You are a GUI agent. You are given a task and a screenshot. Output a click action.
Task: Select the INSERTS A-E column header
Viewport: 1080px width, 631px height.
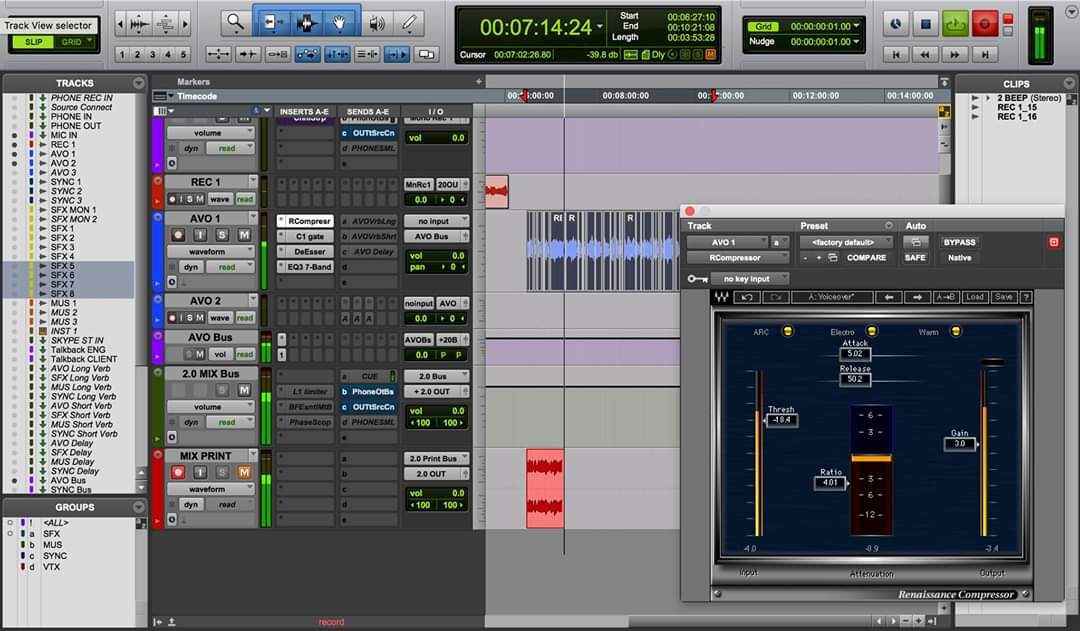[304, 111]
